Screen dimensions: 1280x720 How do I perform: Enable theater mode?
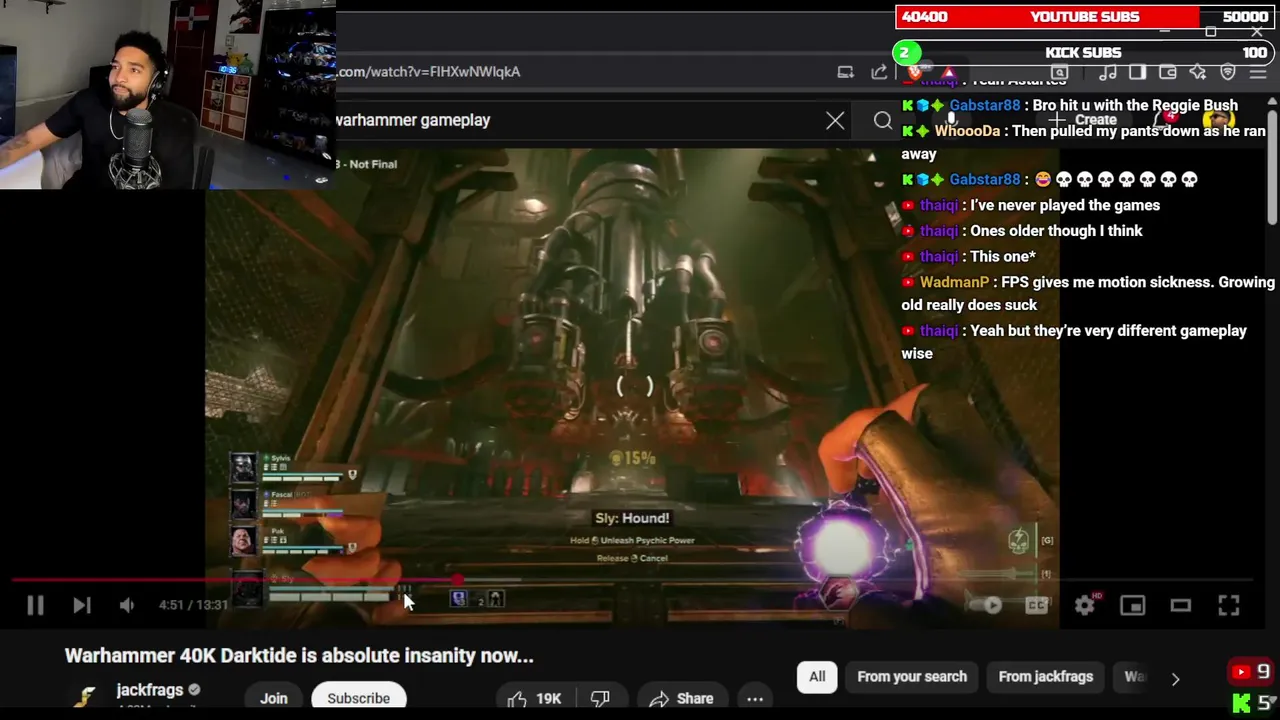click(x=1181, y=605)
